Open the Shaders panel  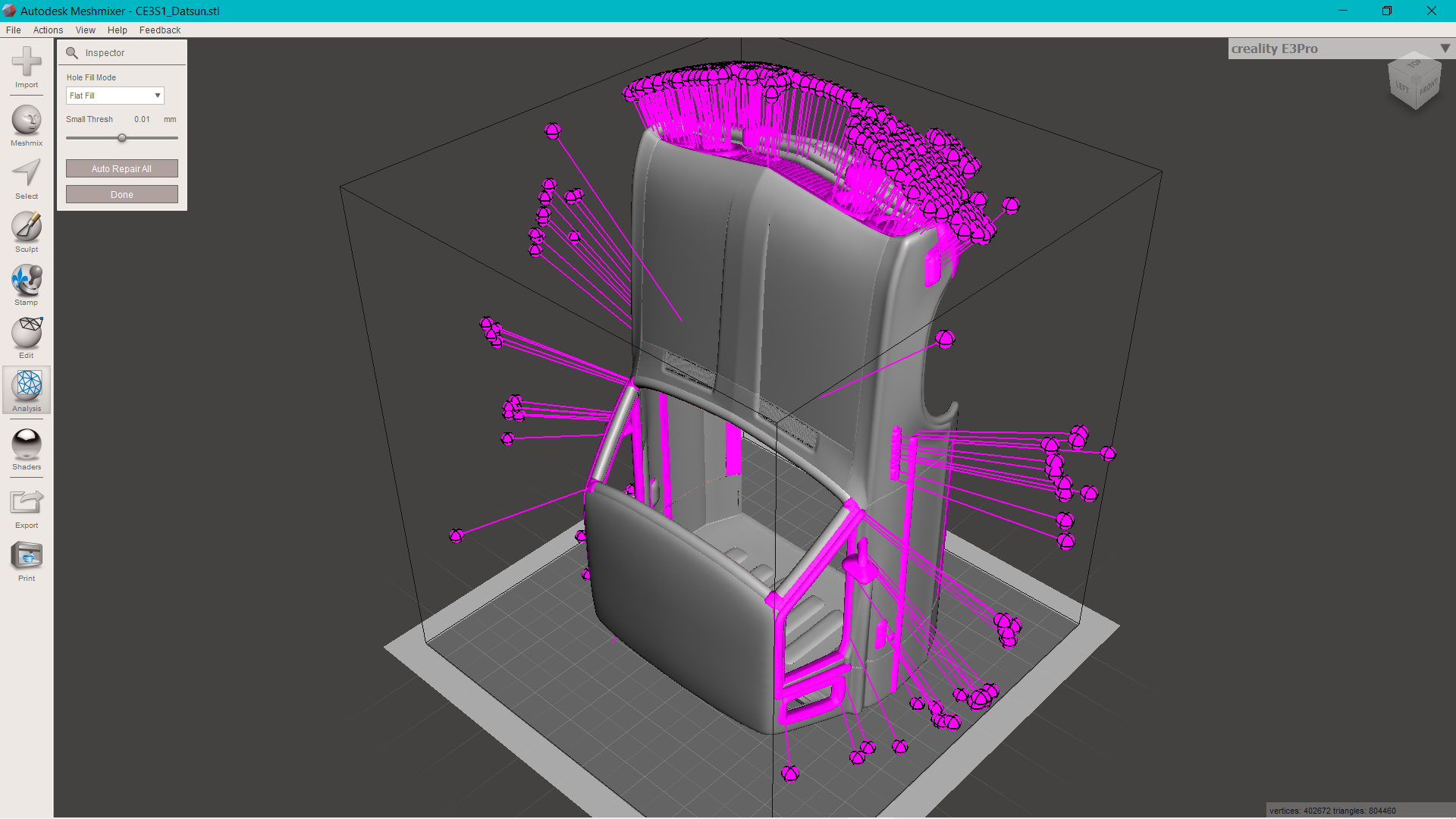[26, 447]
